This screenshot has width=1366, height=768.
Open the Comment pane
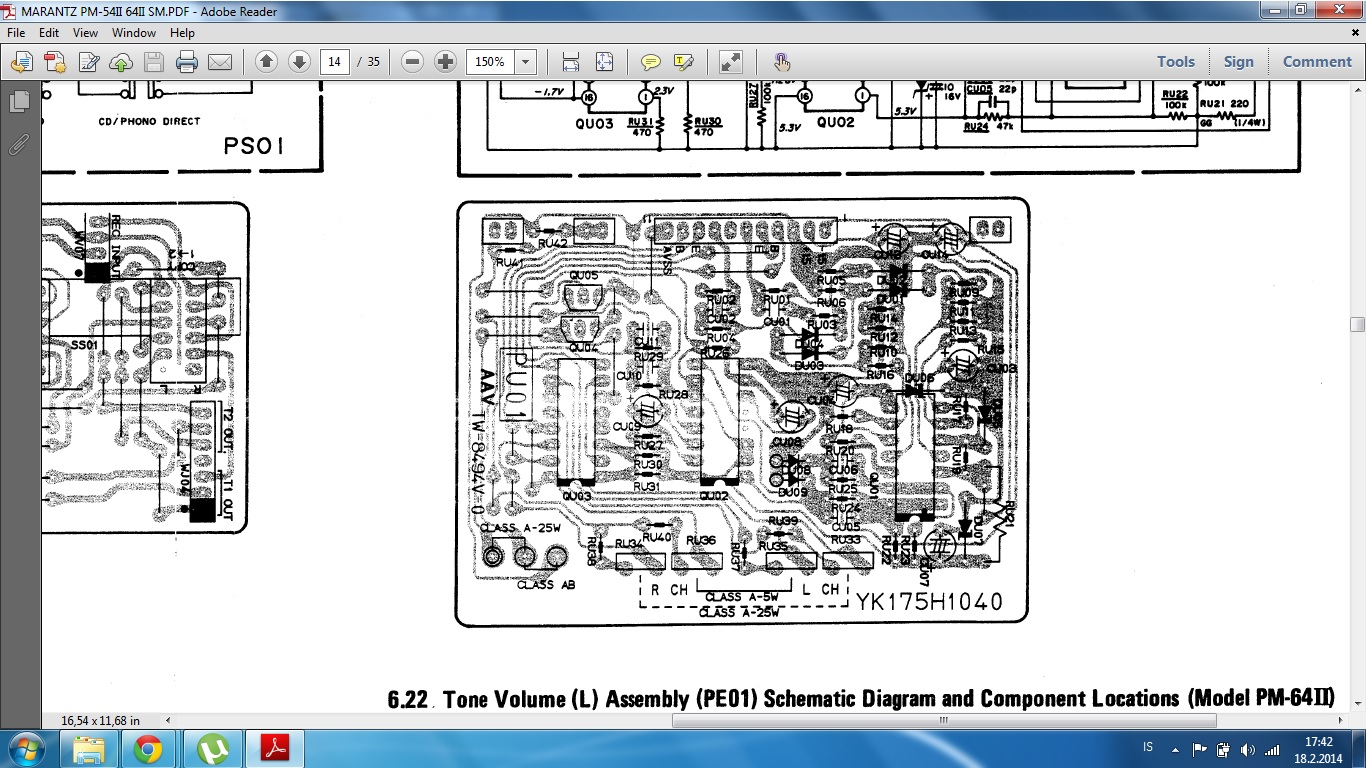[1317, 61]
